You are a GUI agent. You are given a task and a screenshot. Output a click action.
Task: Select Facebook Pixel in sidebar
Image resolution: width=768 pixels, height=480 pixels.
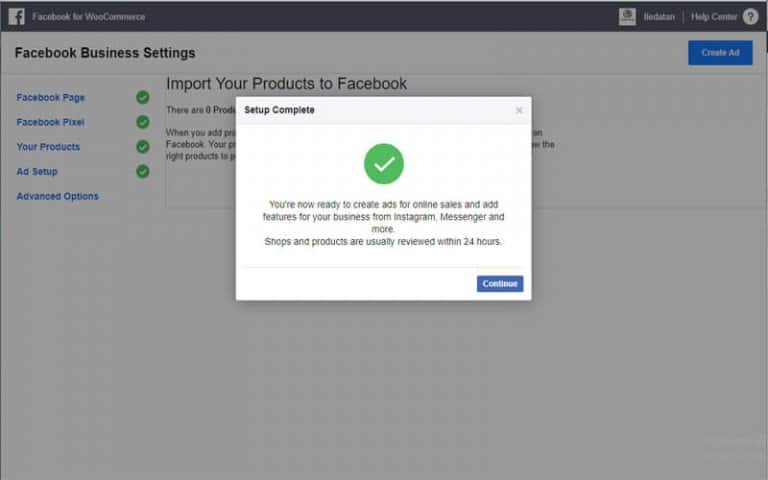pos(50,122)
